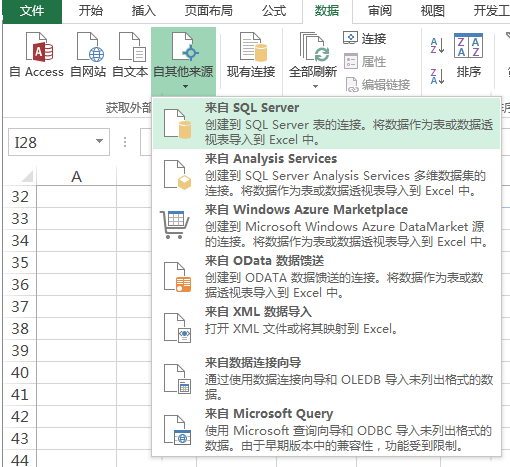Sort descending with Z-A icon
This screenshot has width=510, height=467.
point(437,77)
